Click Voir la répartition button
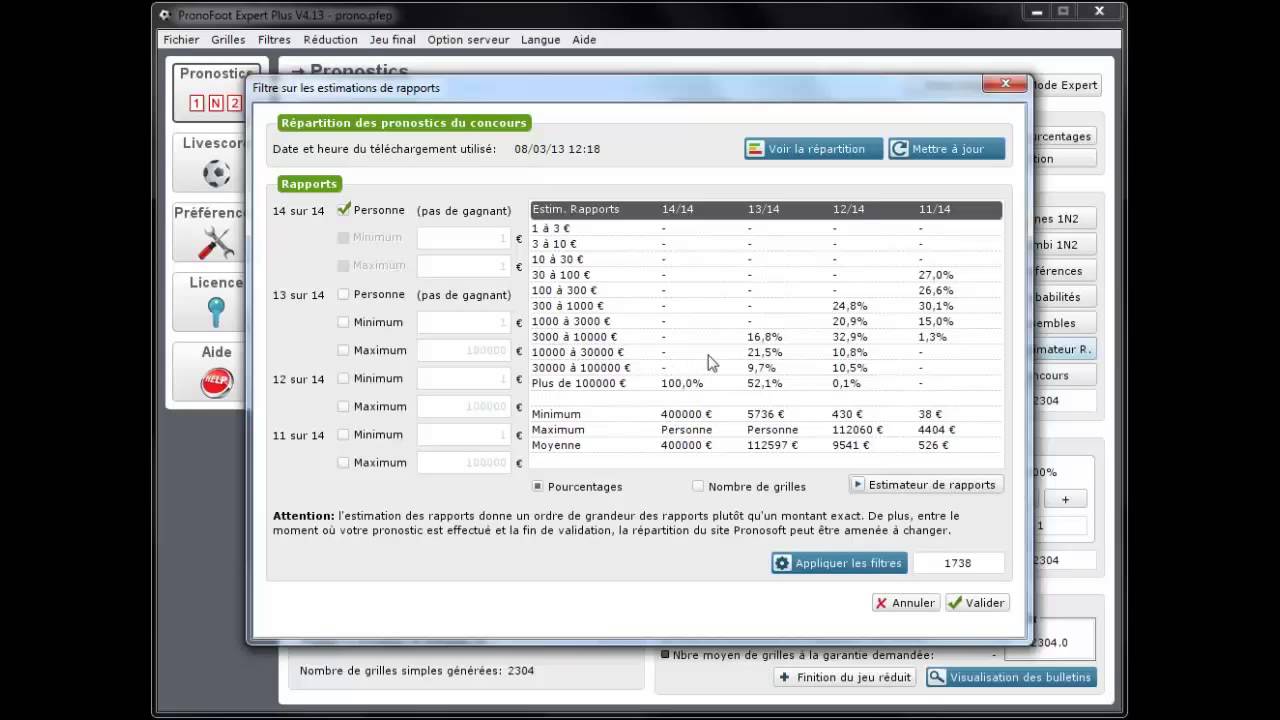 click(813, 149)
